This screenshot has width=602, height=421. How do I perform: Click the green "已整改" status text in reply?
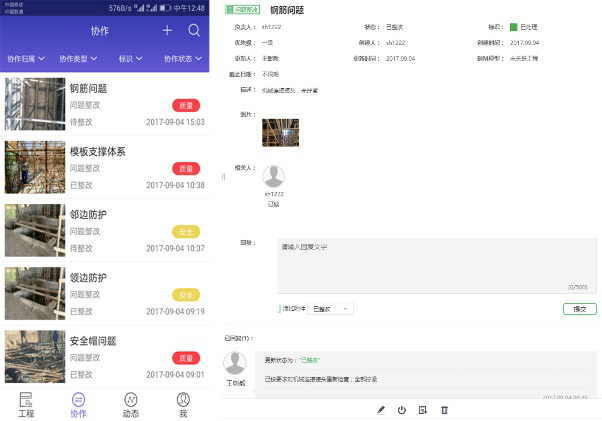tap(309, 360)
